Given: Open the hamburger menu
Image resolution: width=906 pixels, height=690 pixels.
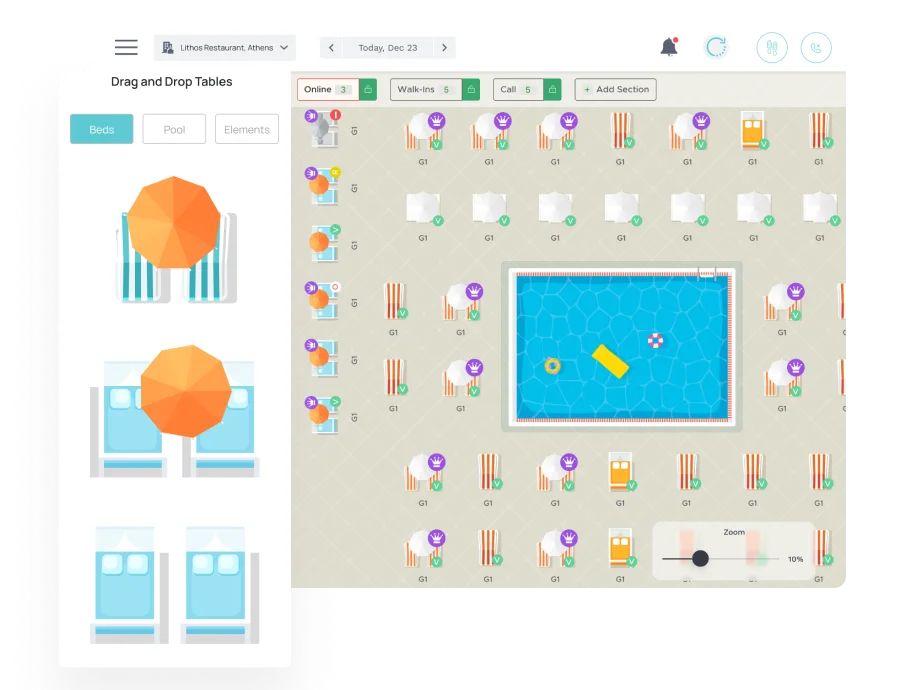Looking at the screenshot, I should click(x=126, y=47).
